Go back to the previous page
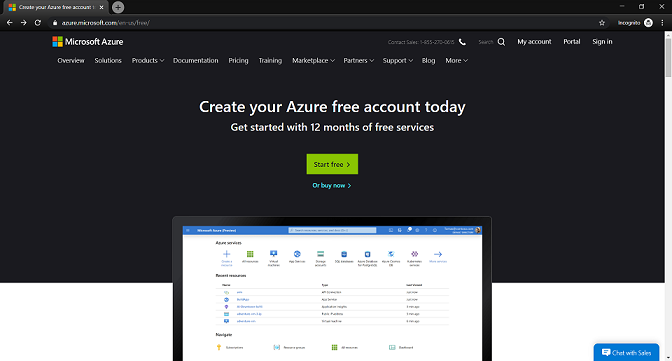 tap(9, 23)
